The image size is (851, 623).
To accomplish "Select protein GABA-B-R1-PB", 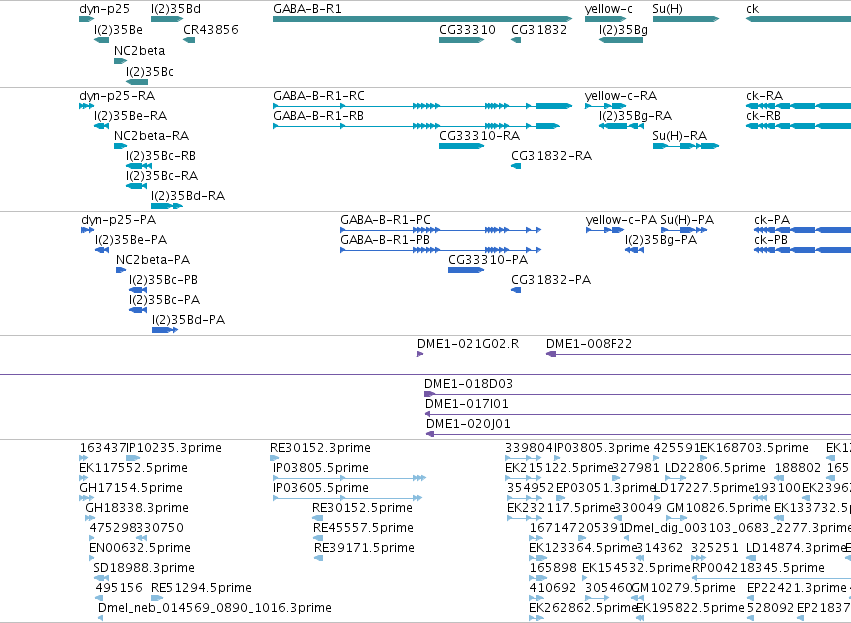I will coord(441,250).
